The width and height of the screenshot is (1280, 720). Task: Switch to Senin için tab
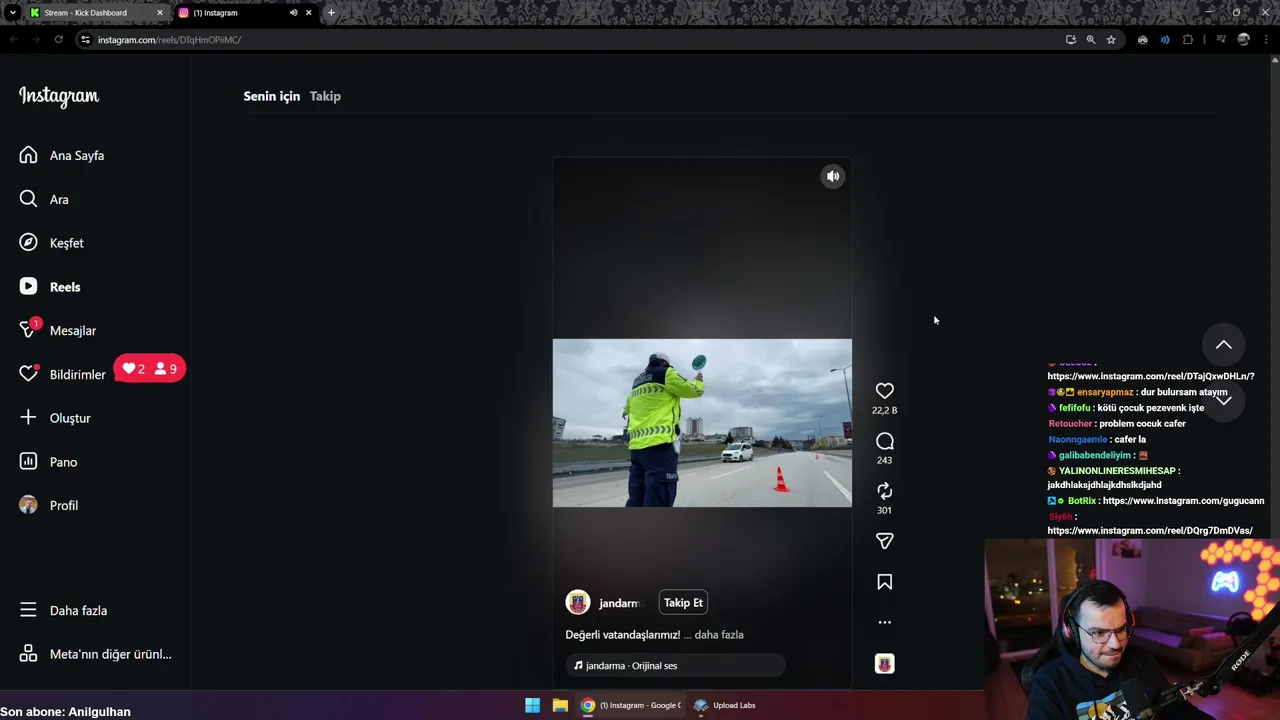(271, 96)
